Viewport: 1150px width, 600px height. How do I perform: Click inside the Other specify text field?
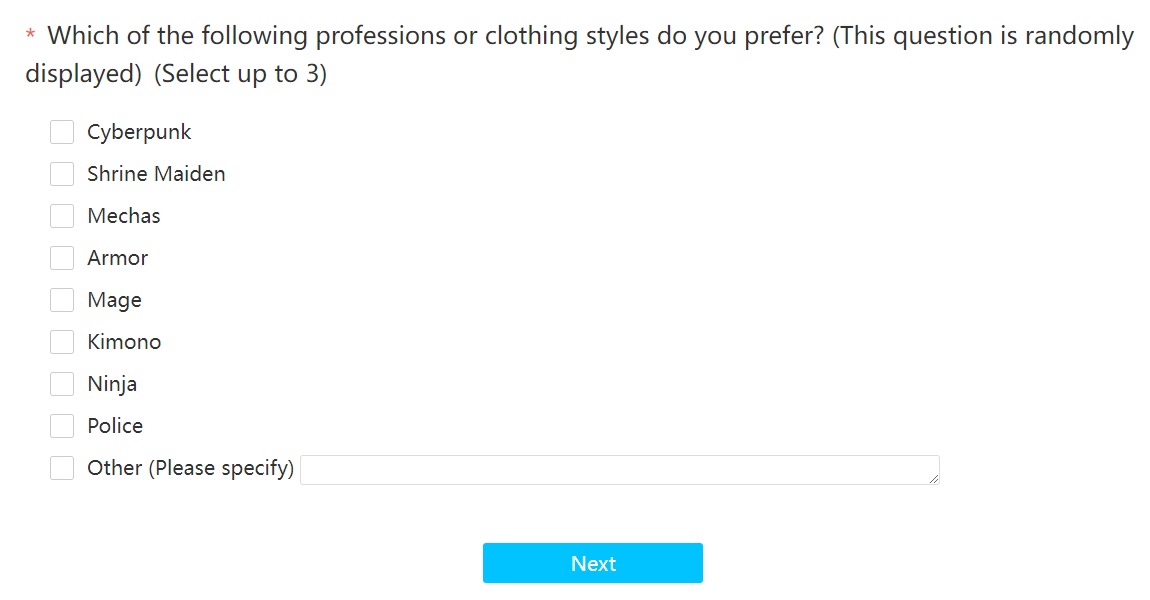[620, 470]
